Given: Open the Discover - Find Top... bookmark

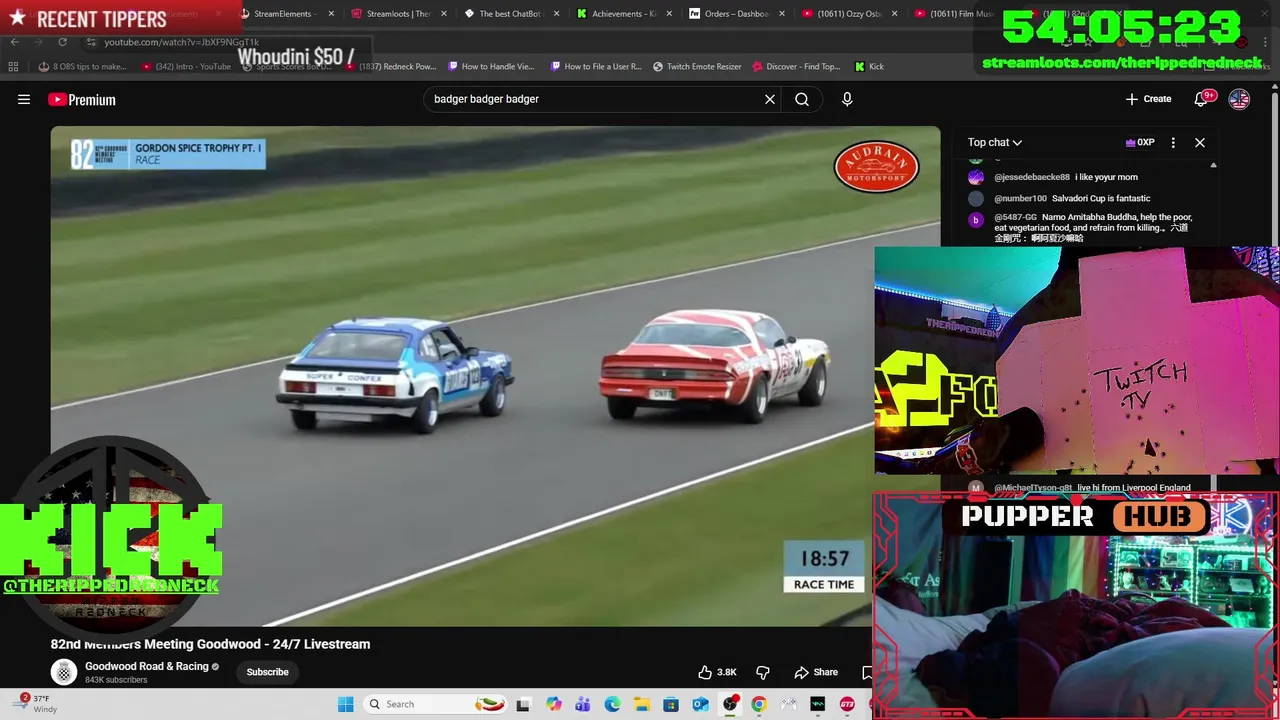Looking at the screenshot, I should pyautogui.click(x=796, y=66).
